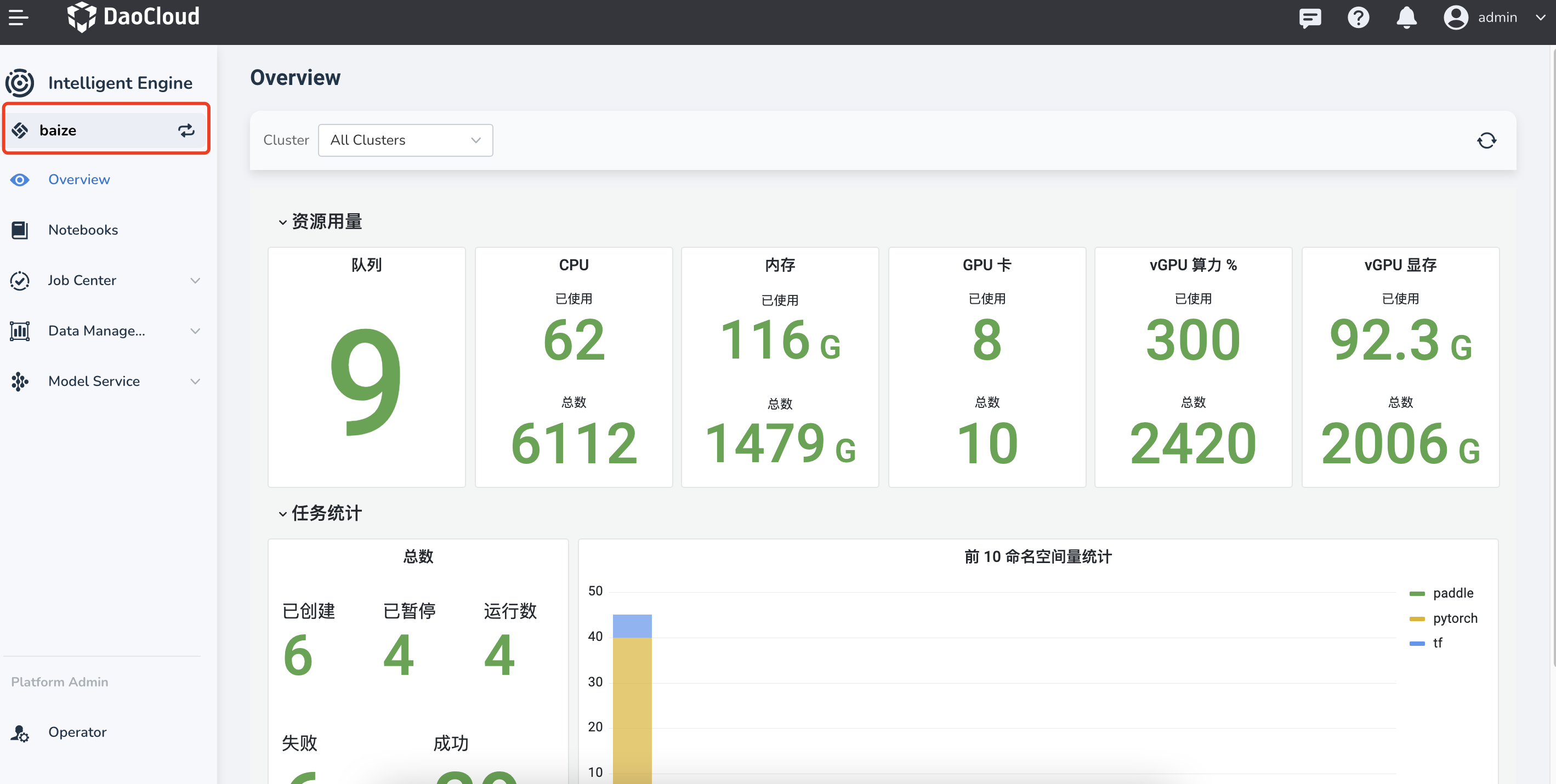Click the workspace switch arrows icon
Screen dimensions: 1556x784
tap(186, 130)
